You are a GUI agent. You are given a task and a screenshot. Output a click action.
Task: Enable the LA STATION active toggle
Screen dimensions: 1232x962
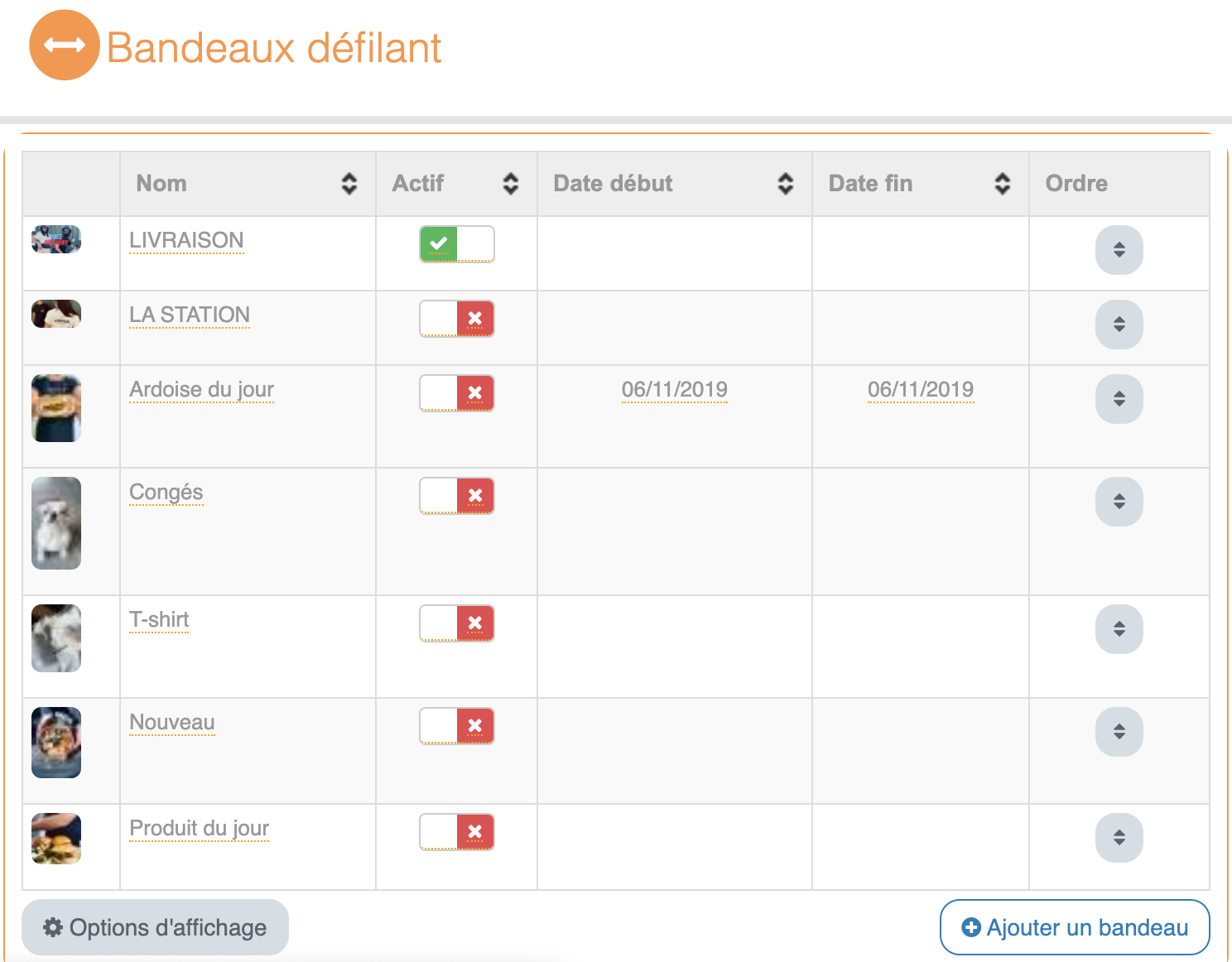click(456, 319)
